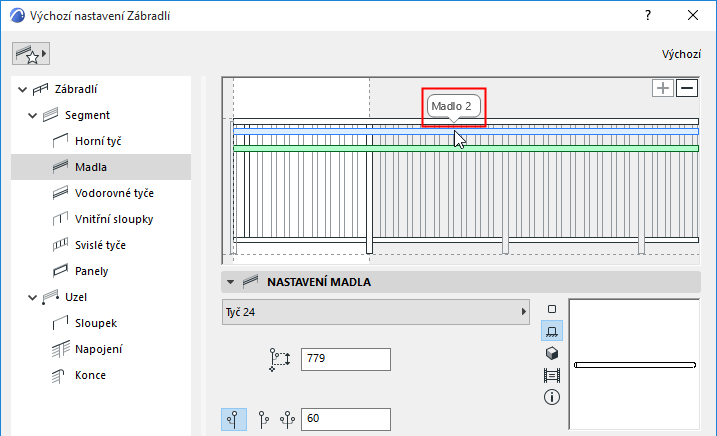The width and height of the screenshot is (717, 436).
Task: Close the Zábradlí settings dialog
Action: click(x=693, y=16)
